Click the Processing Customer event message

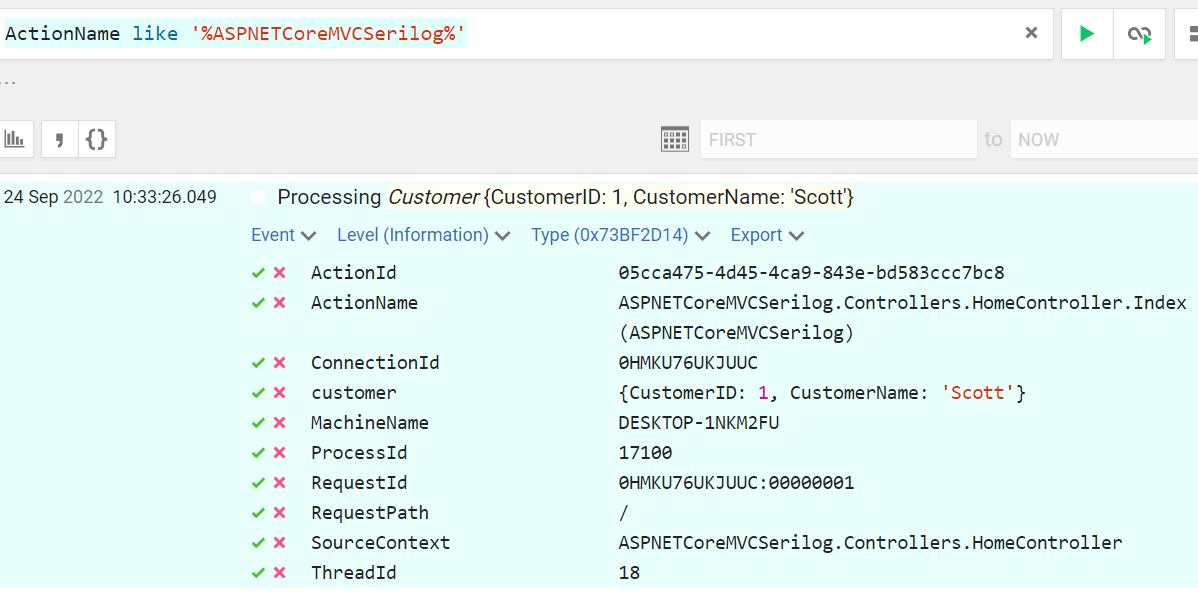[565, 197]
